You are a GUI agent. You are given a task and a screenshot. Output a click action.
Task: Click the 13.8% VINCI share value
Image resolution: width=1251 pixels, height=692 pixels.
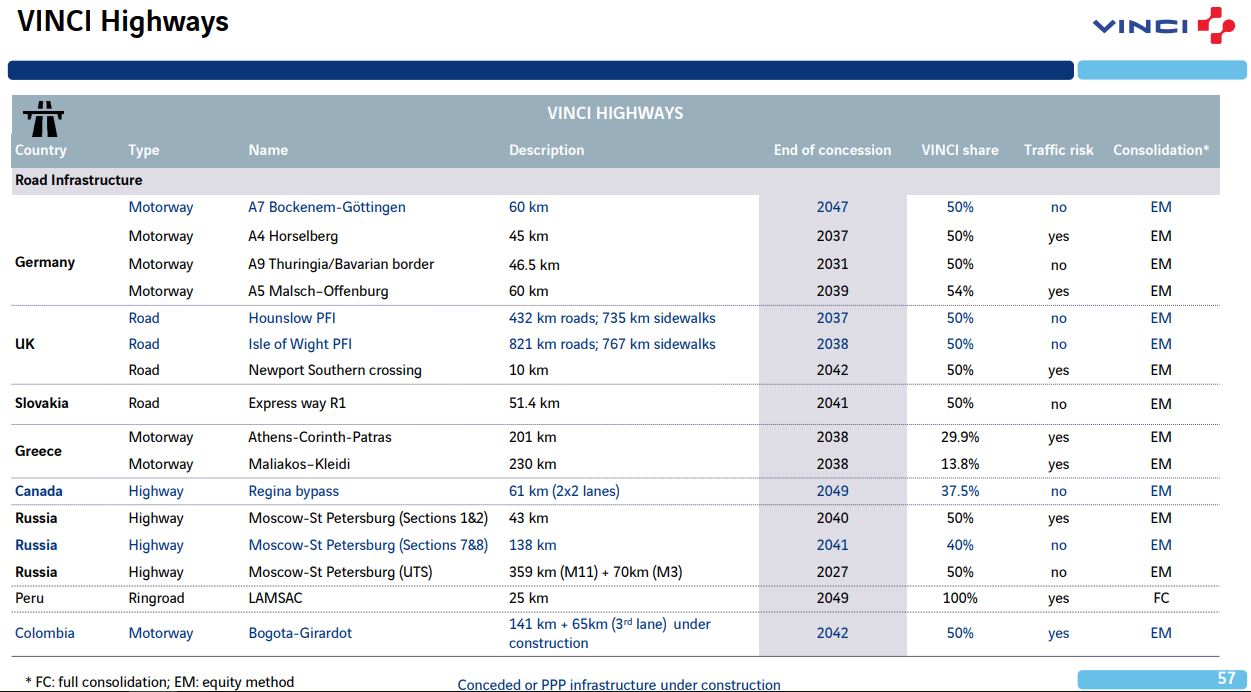click(960, 464)
